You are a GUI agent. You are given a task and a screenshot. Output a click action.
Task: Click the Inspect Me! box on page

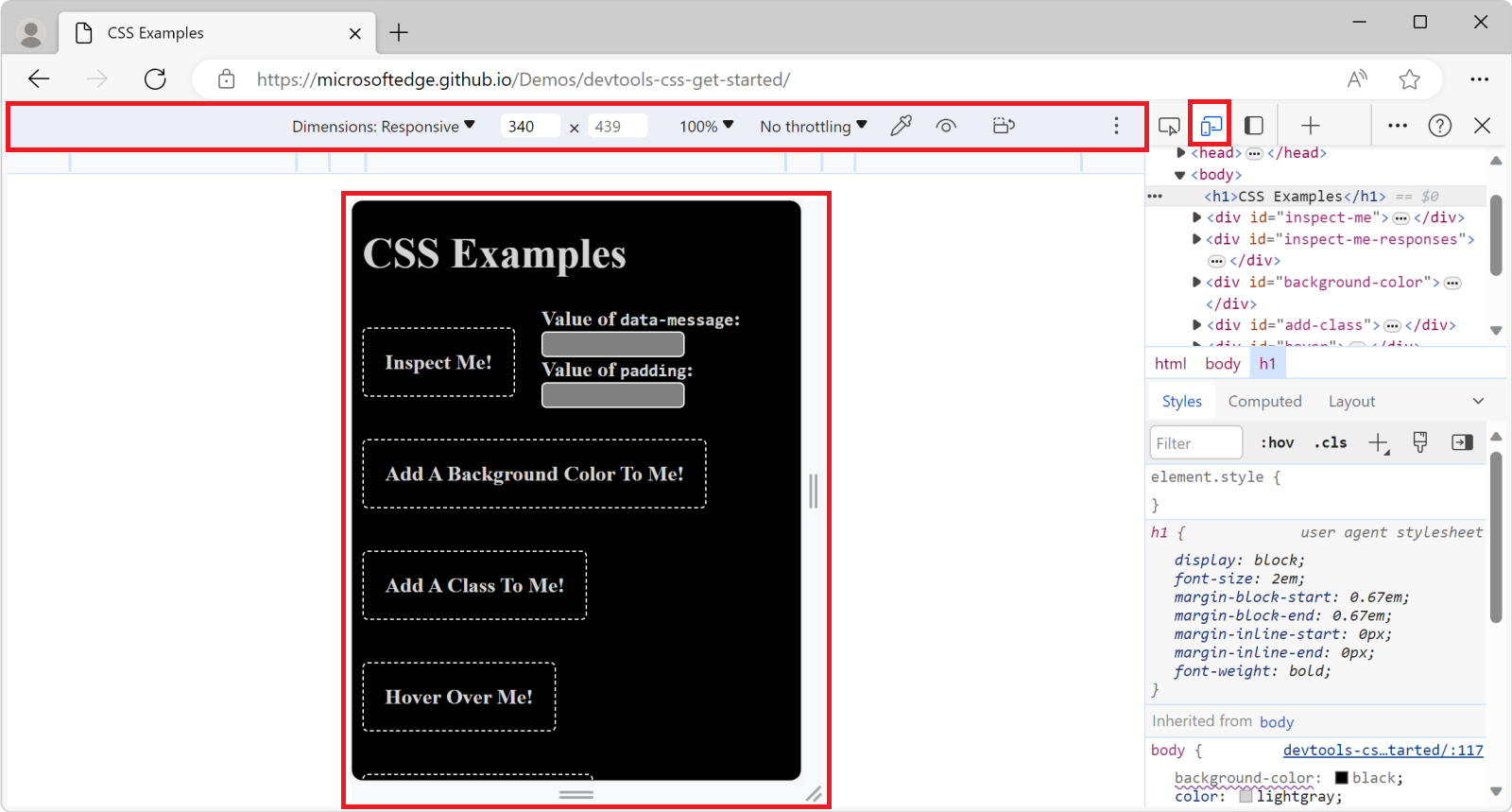438,362
